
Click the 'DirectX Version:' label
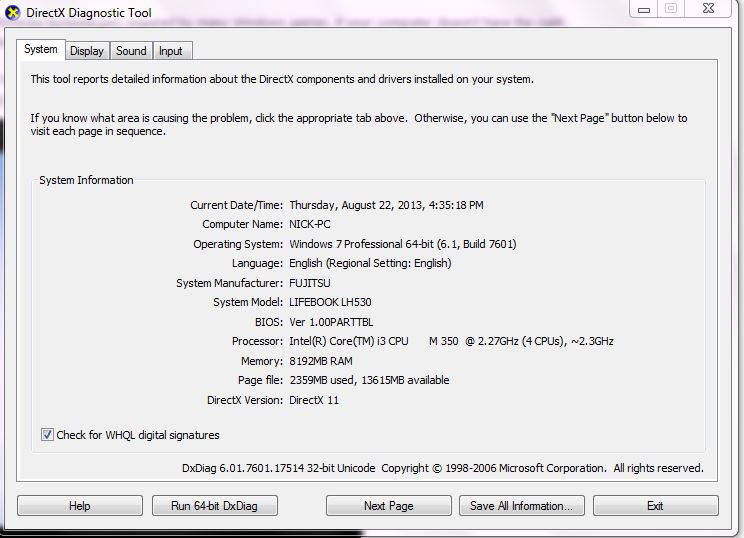245,400
